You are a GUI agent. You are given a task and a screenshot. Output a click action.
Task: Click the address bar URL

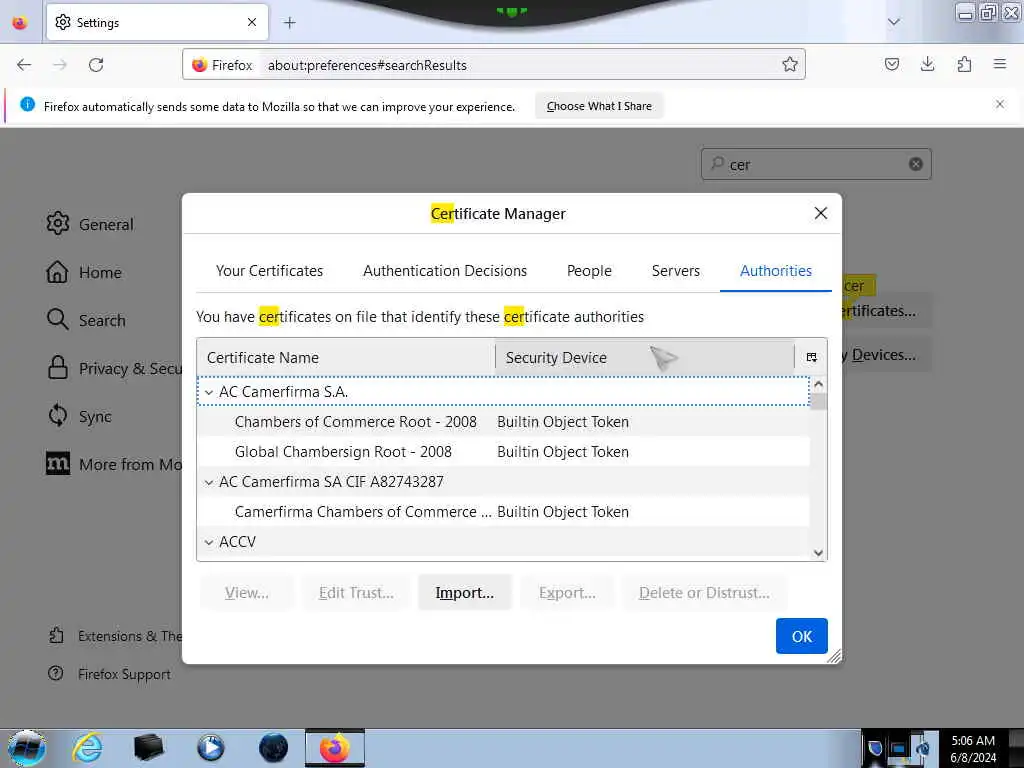click(367, 65)
